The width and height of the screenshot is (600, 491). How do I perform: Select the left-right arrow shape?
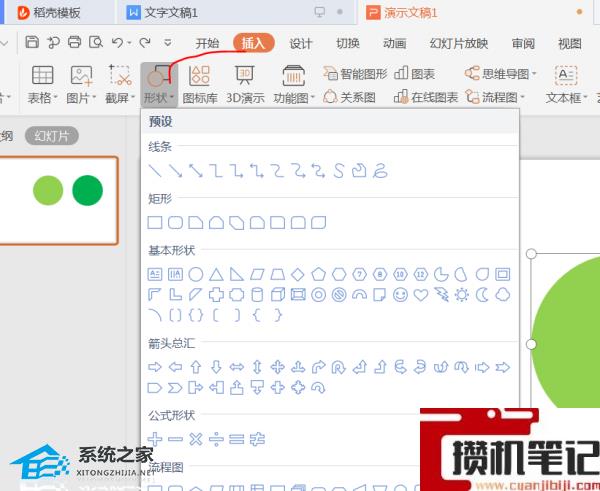tap(236, 367)
